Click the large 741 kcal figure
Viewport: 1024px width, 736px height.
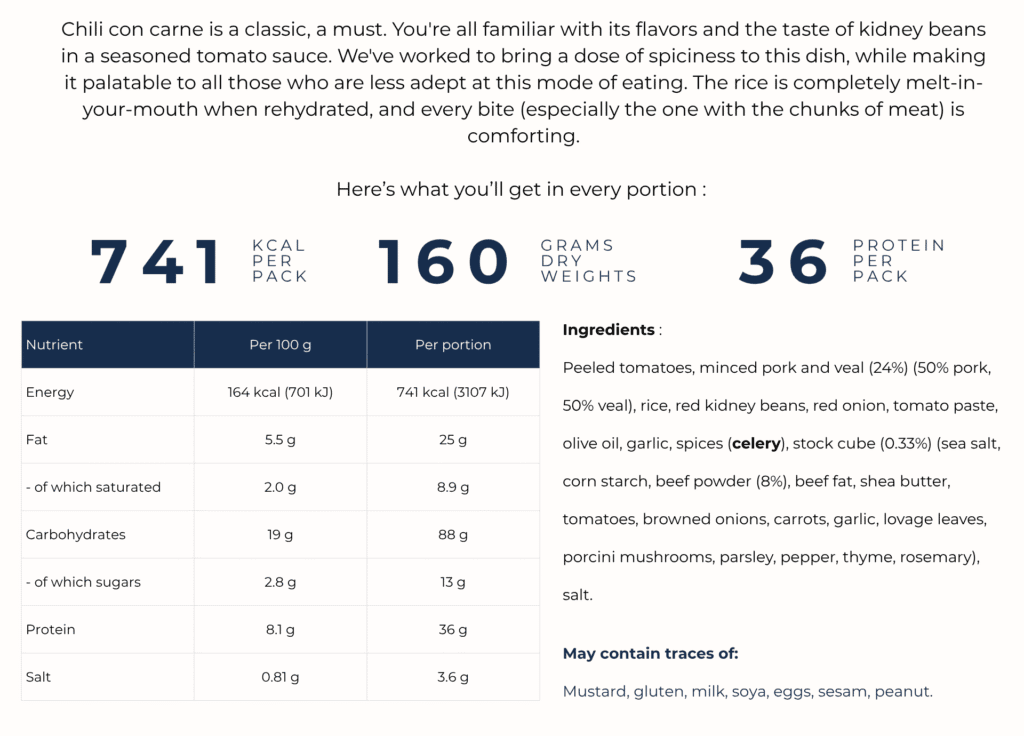point(155,261)
